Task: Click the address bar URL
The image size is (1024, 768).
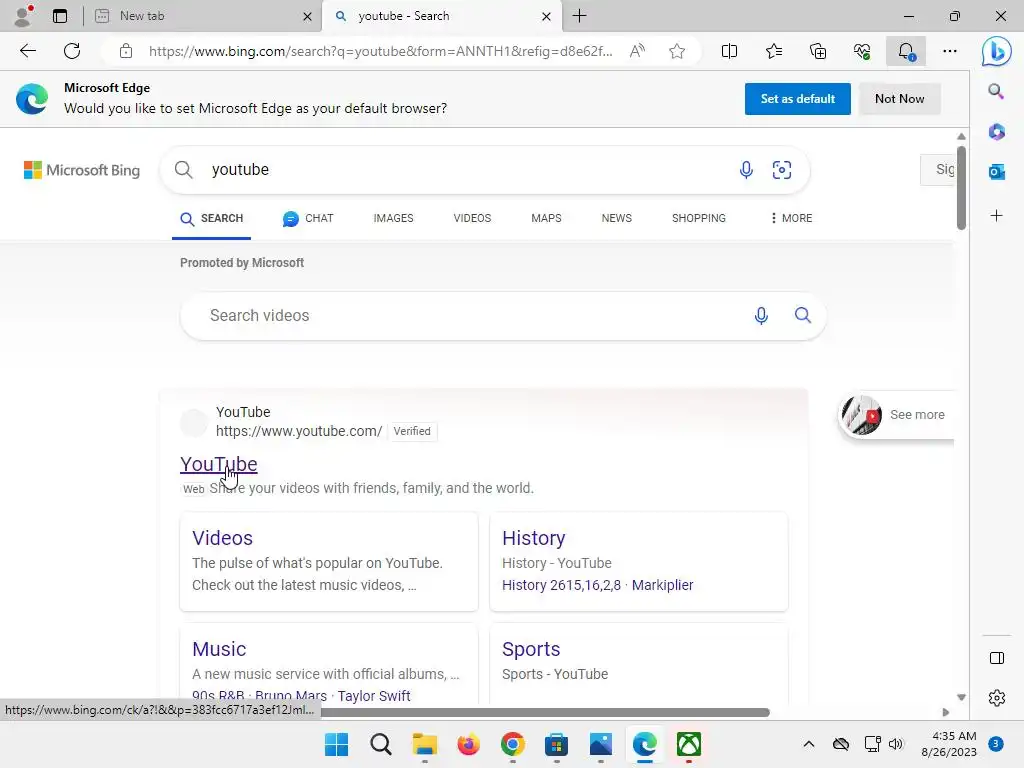Action: (x=381, y=51)
